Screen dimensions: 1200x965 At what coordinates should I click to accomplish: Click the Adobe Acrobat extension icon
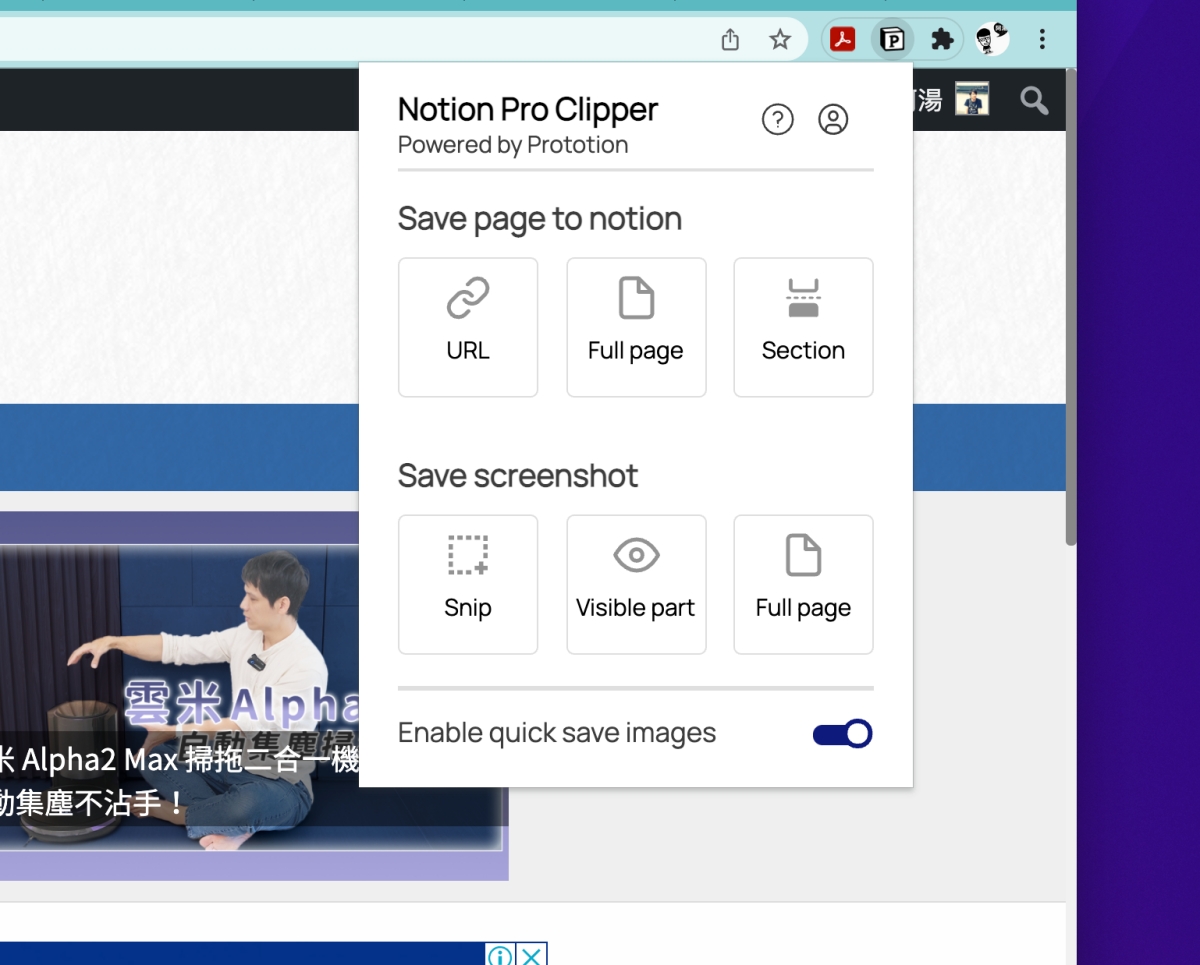[843, 40]
